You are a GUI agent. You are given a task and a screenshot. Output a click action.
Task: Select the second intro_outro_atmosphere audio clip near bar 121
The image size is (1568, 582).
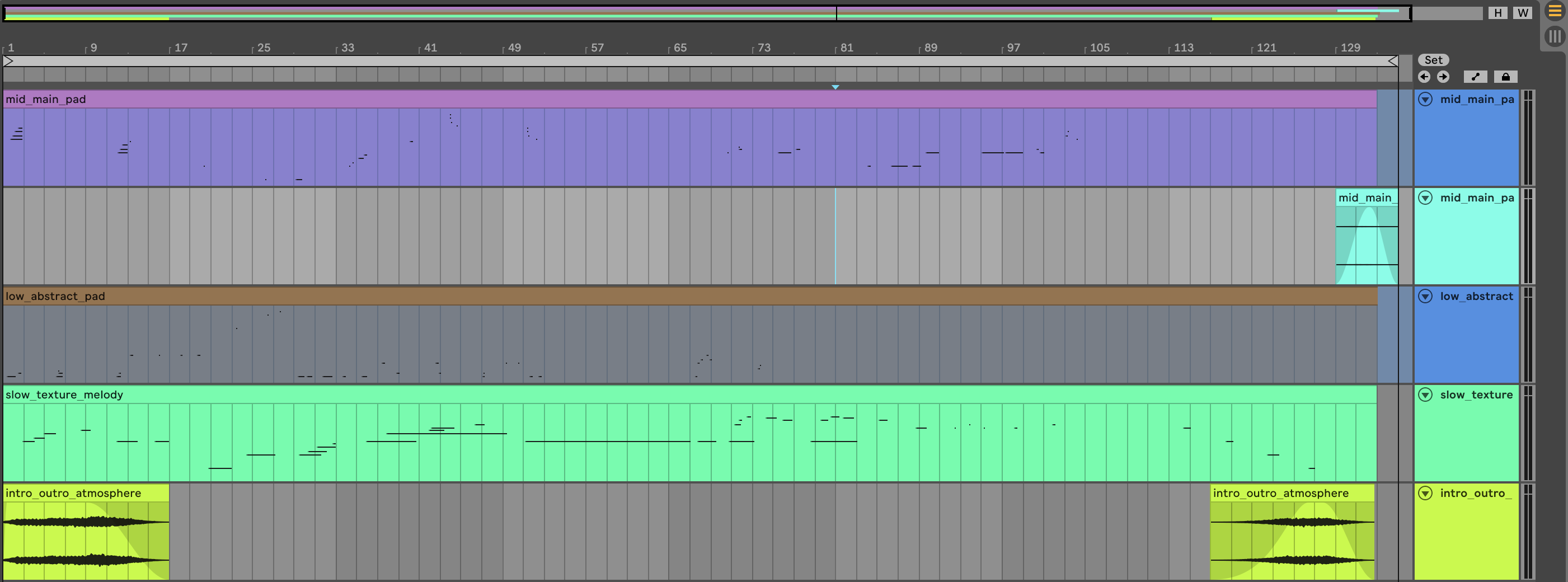coord(1292,532)
